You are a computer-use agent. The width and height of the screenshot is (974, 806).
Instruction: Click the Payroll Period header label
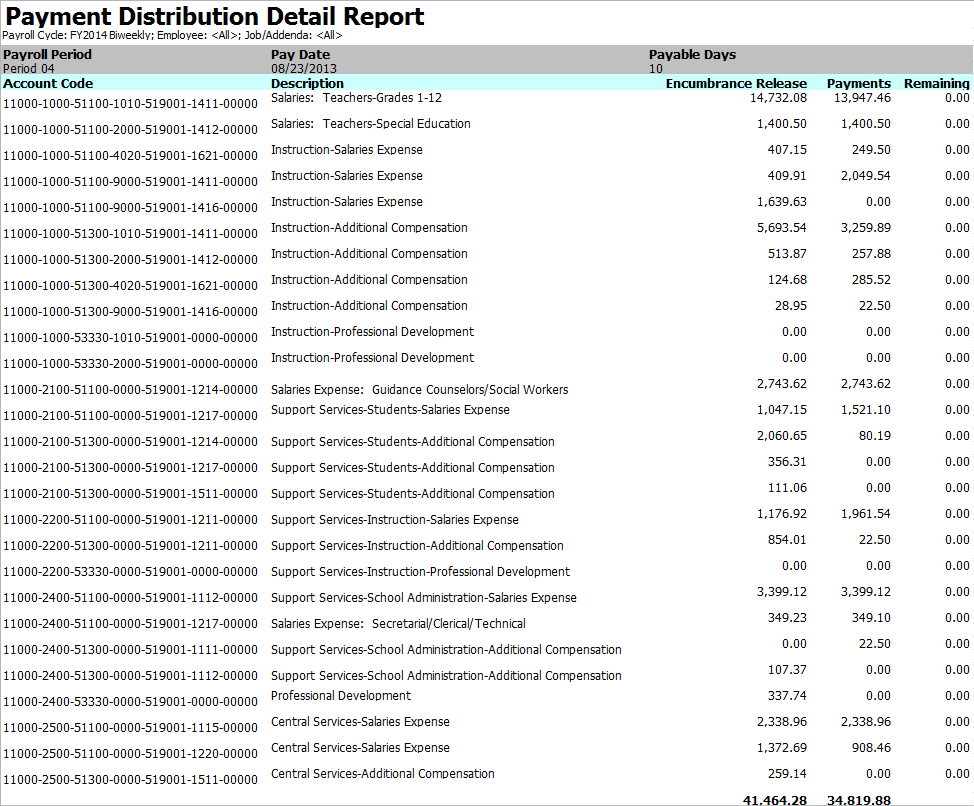click(47, 55)
